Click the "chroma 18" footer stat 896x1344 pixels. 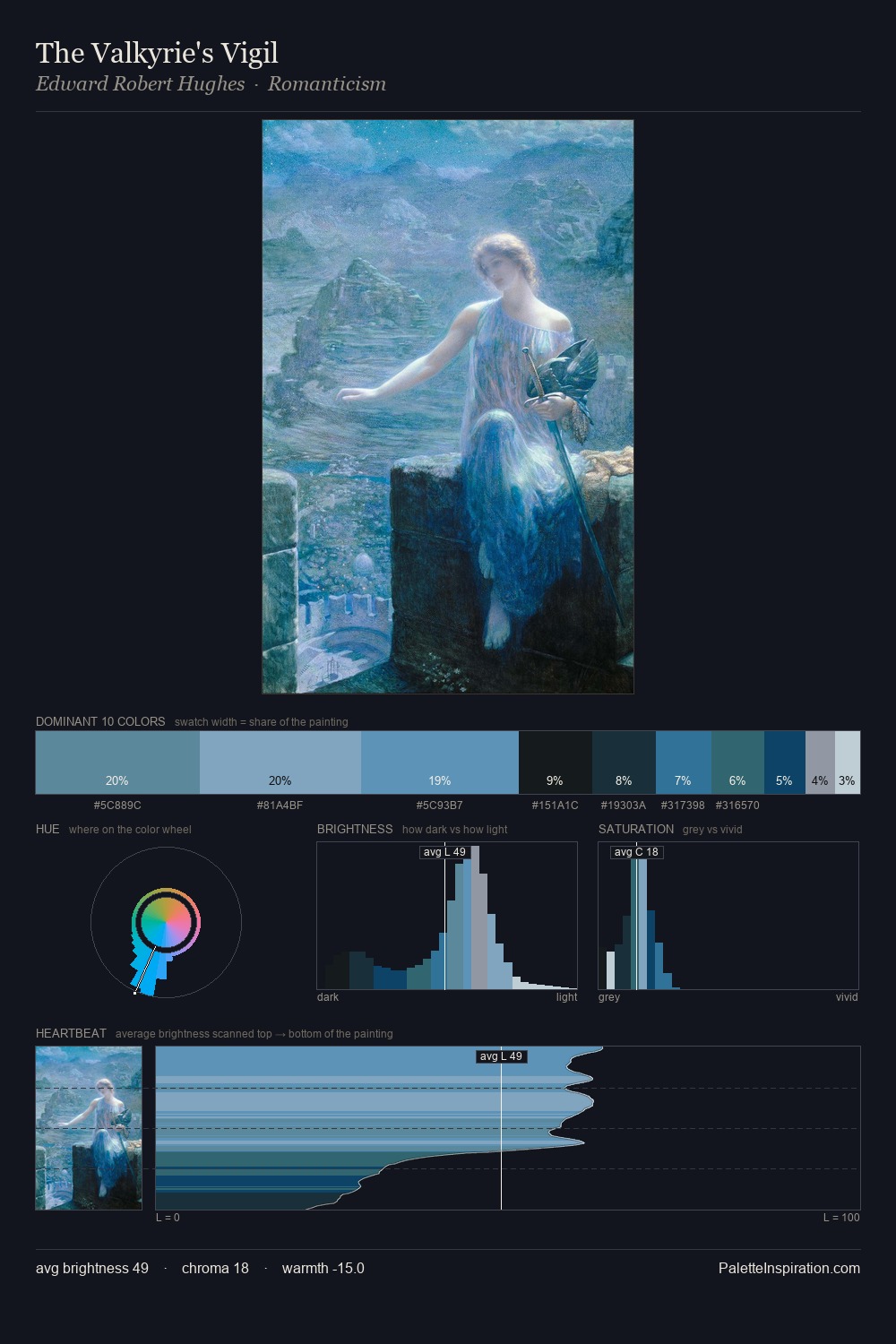215,1269
